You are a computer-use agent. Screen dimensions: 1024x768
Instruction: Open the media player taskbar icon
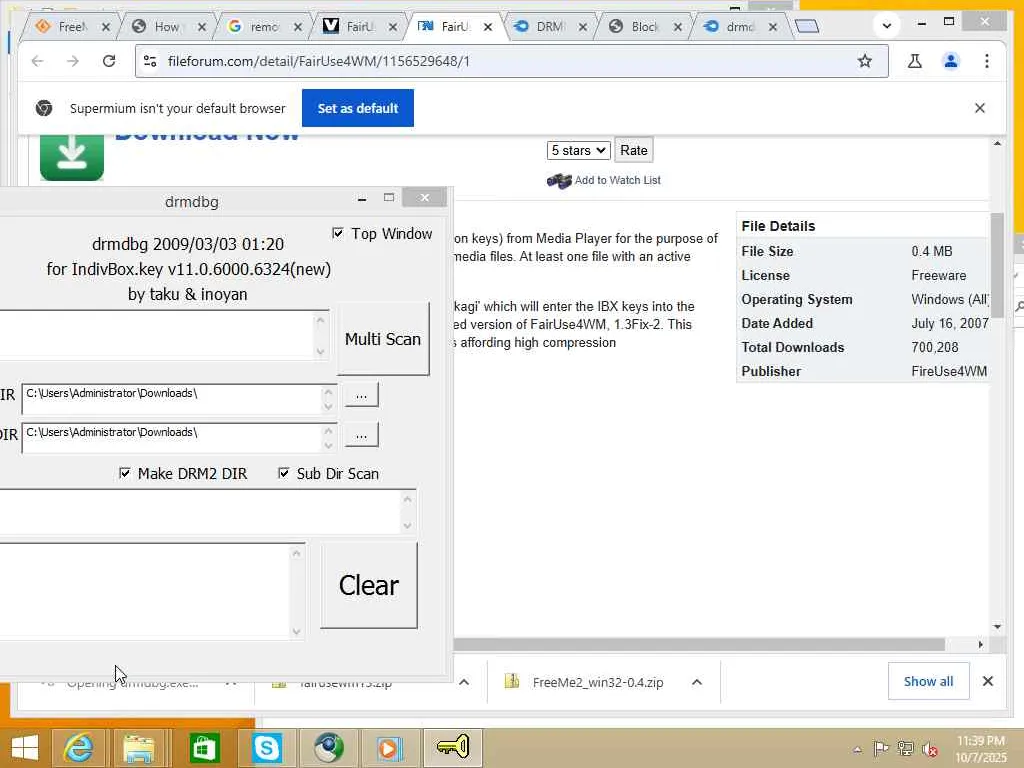point(389,748)
